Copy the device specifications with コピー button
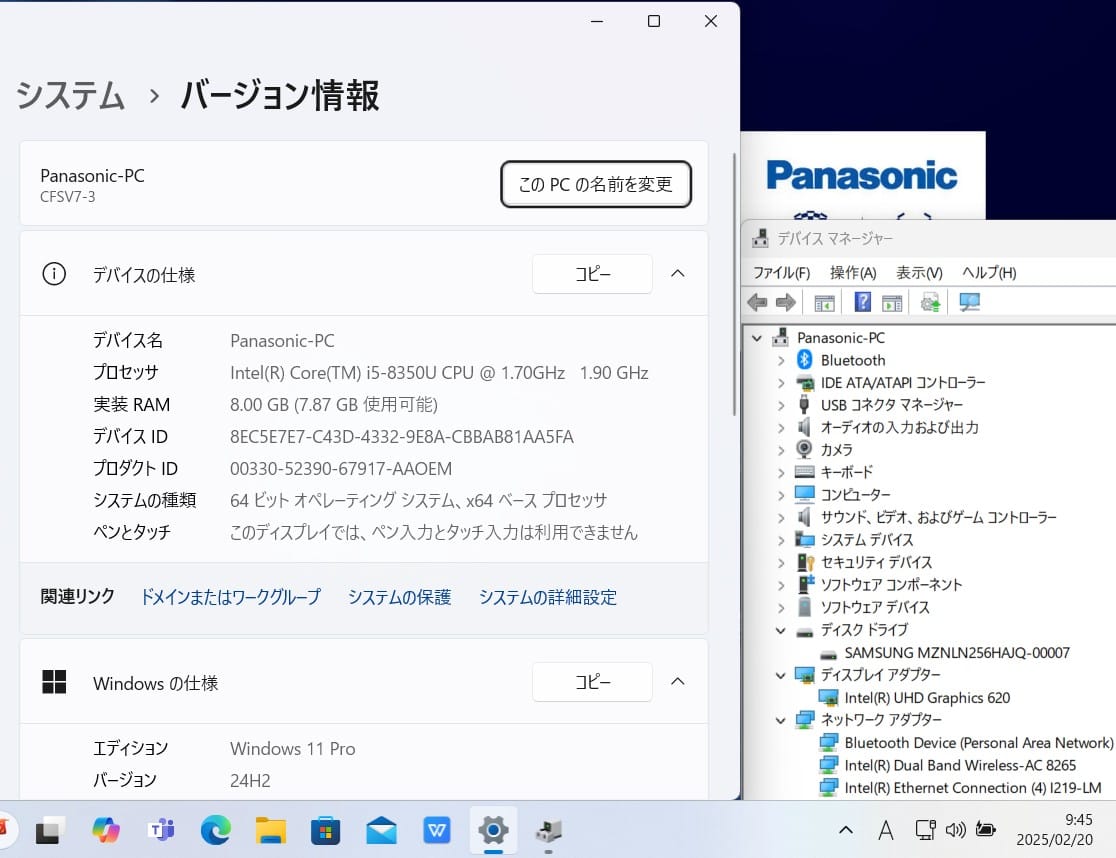The width and height of the screenshot is (1116, 858). 592,274
